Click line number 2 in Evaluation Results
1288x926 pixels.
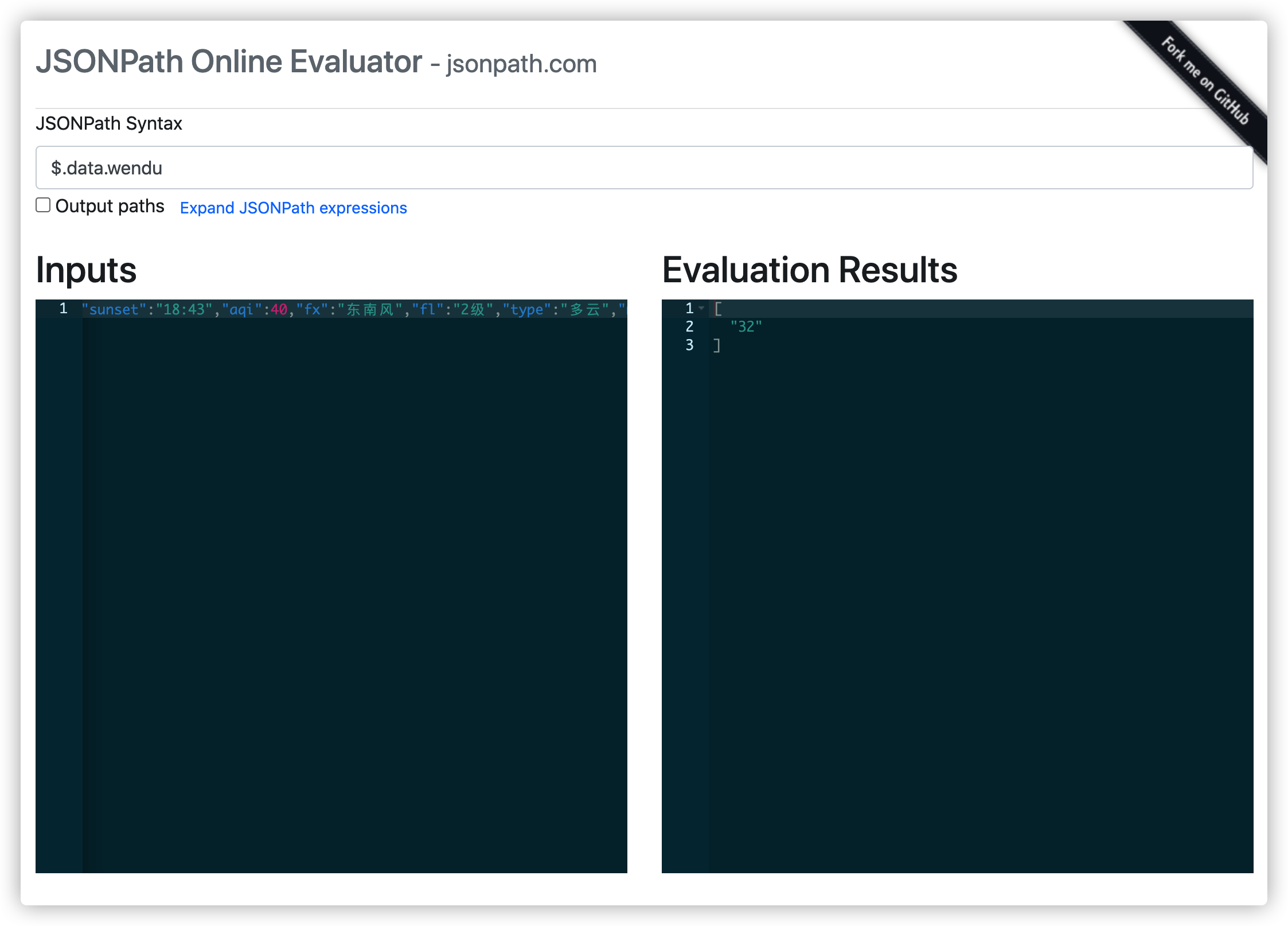pyautogui.click(x=689, y=326)
